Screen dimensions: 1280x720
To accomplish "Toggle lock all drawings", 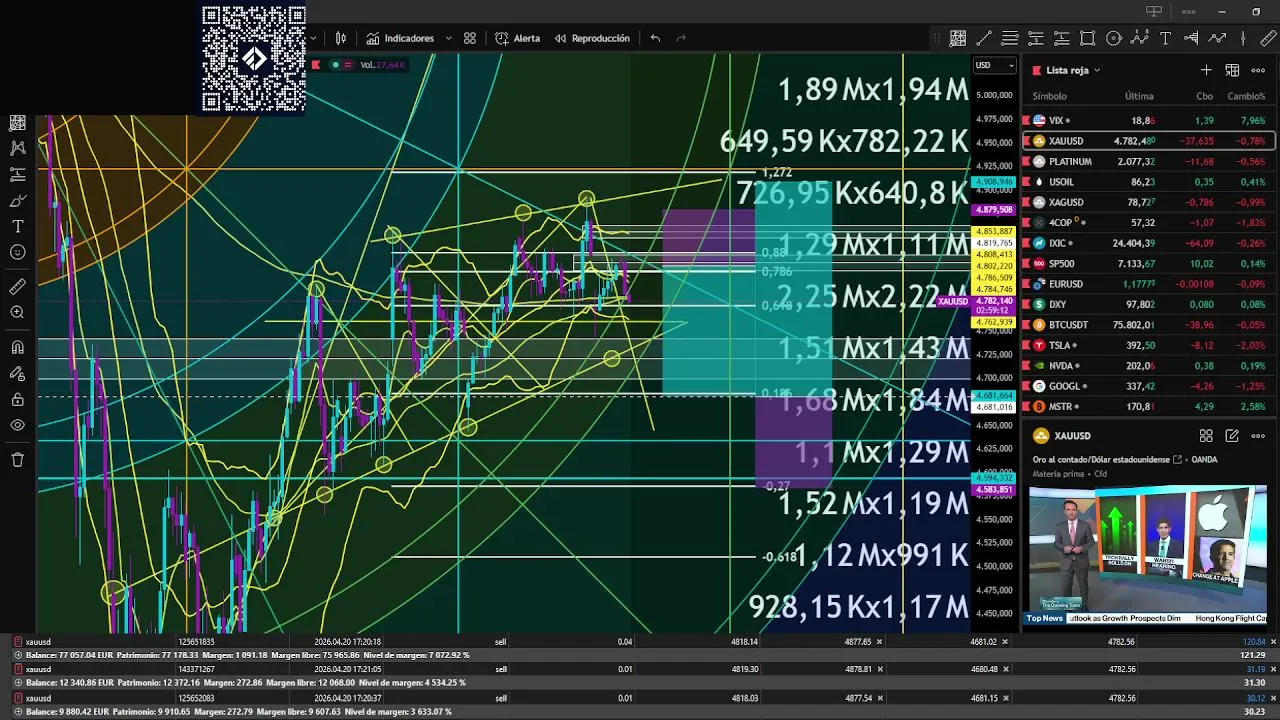I will click(17, 400).
